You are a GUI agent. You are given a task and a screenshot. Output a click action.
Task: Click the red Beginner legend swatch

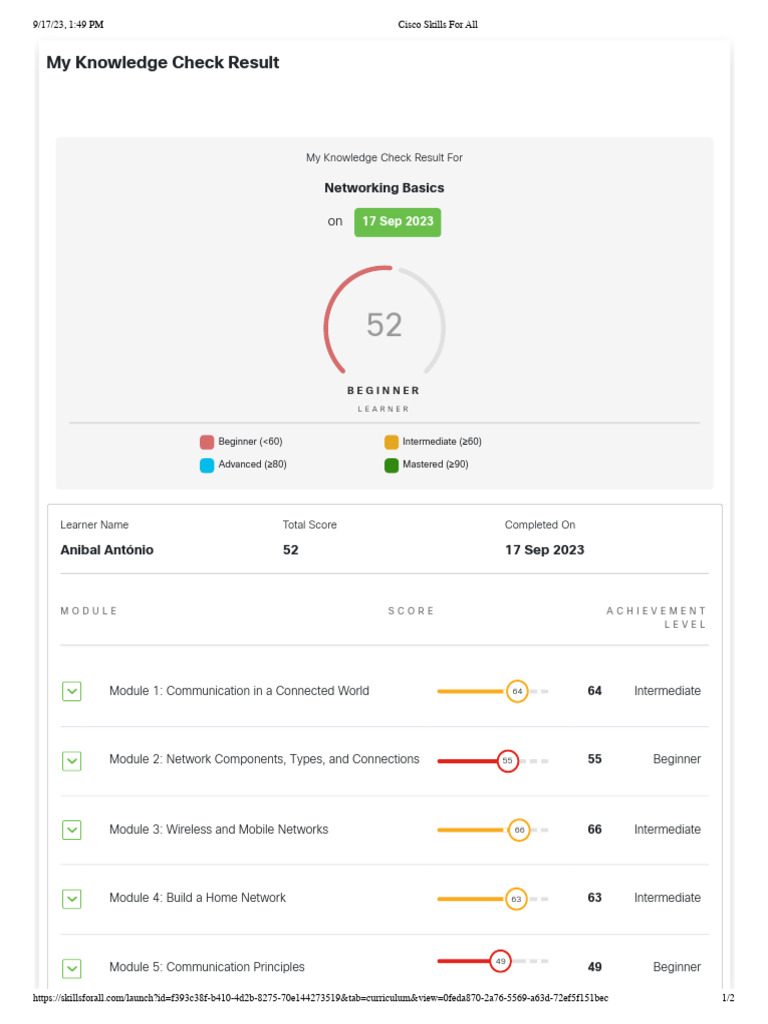click(x=207, y=442)
